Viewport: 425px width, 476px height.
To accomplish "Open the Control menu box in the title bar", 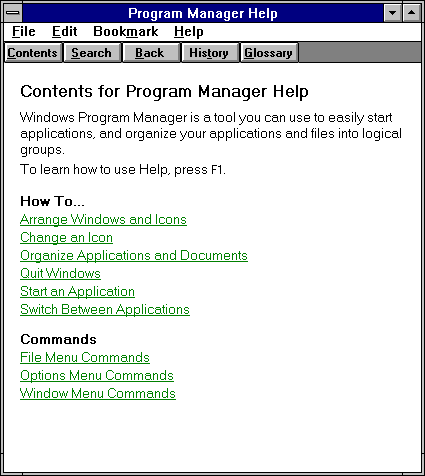I will 13,13.
